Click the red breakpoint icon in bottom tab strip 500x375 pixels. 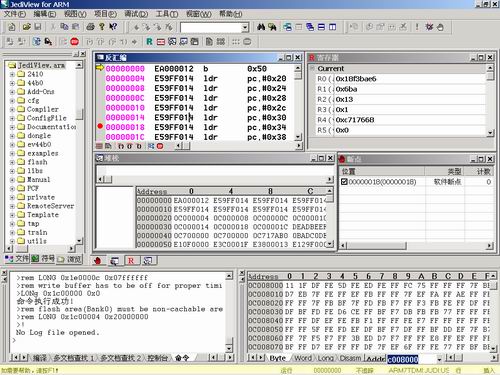pyautogui.click(x=98, y=261)
